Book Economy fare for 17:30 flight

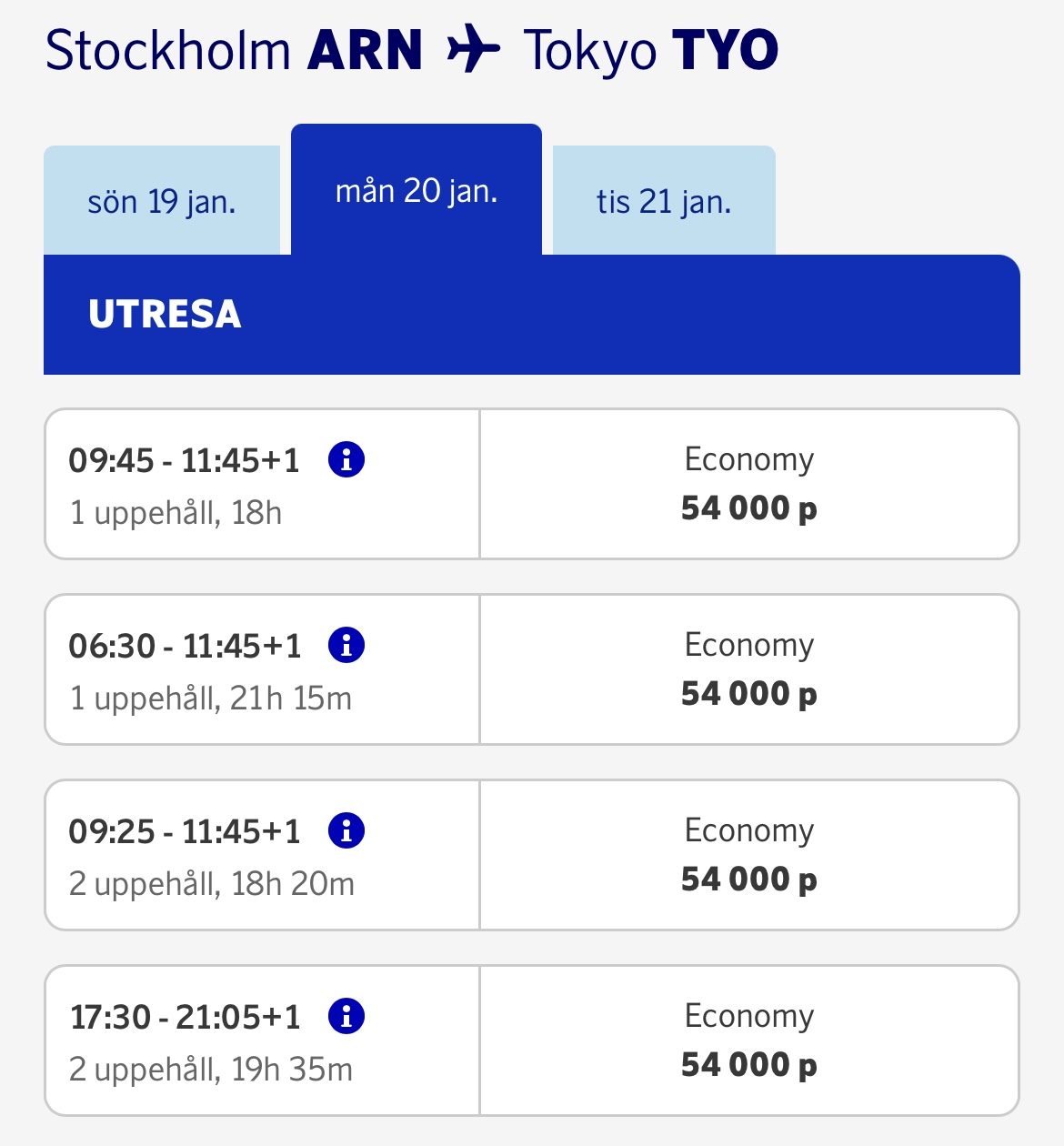click(748, 1040)
